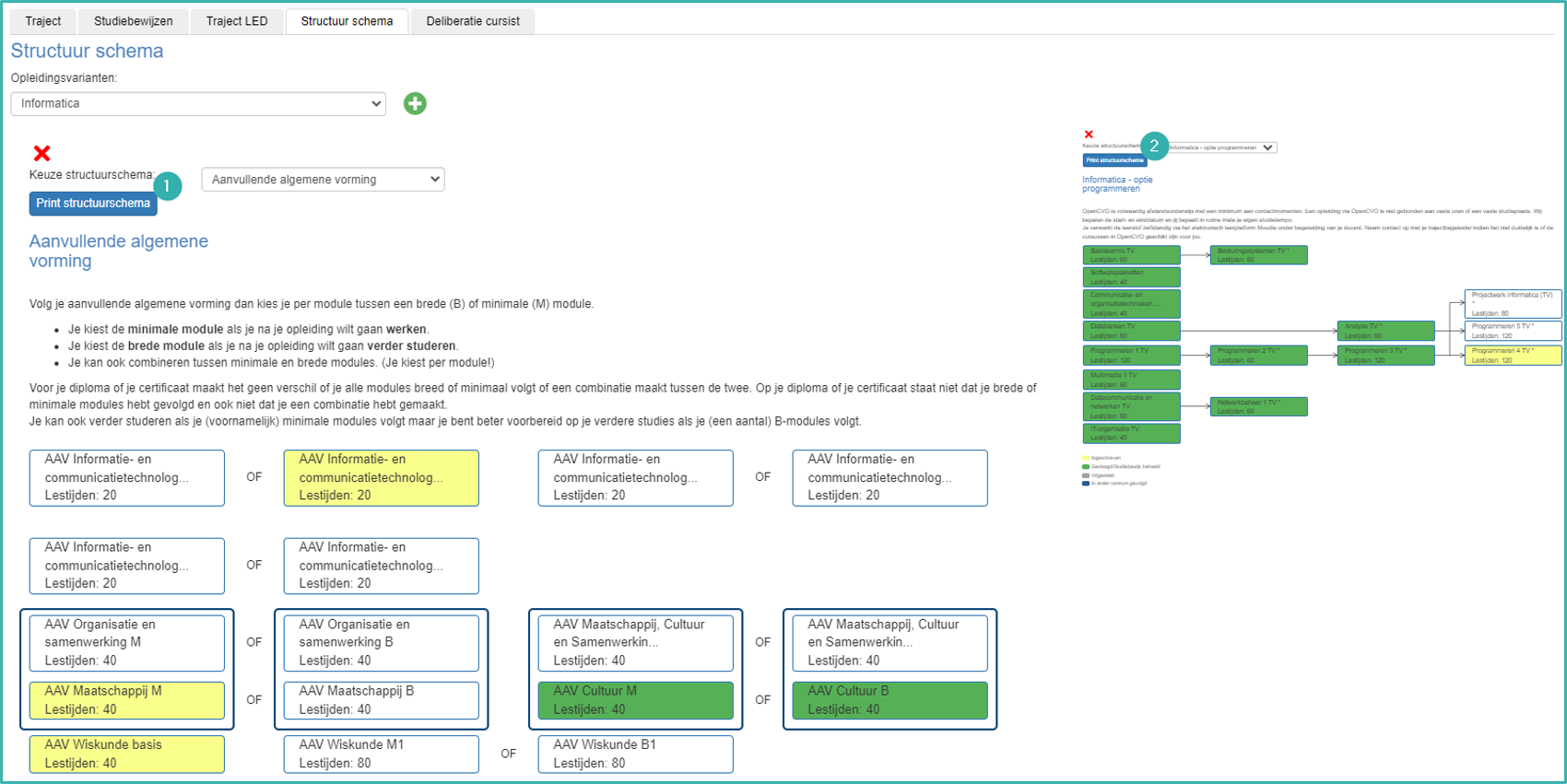Screen dimensions: 1567x784
Task: Click the Besturingssystemen TV module block
Action: pyautogui.click(x=1258, y=255)
